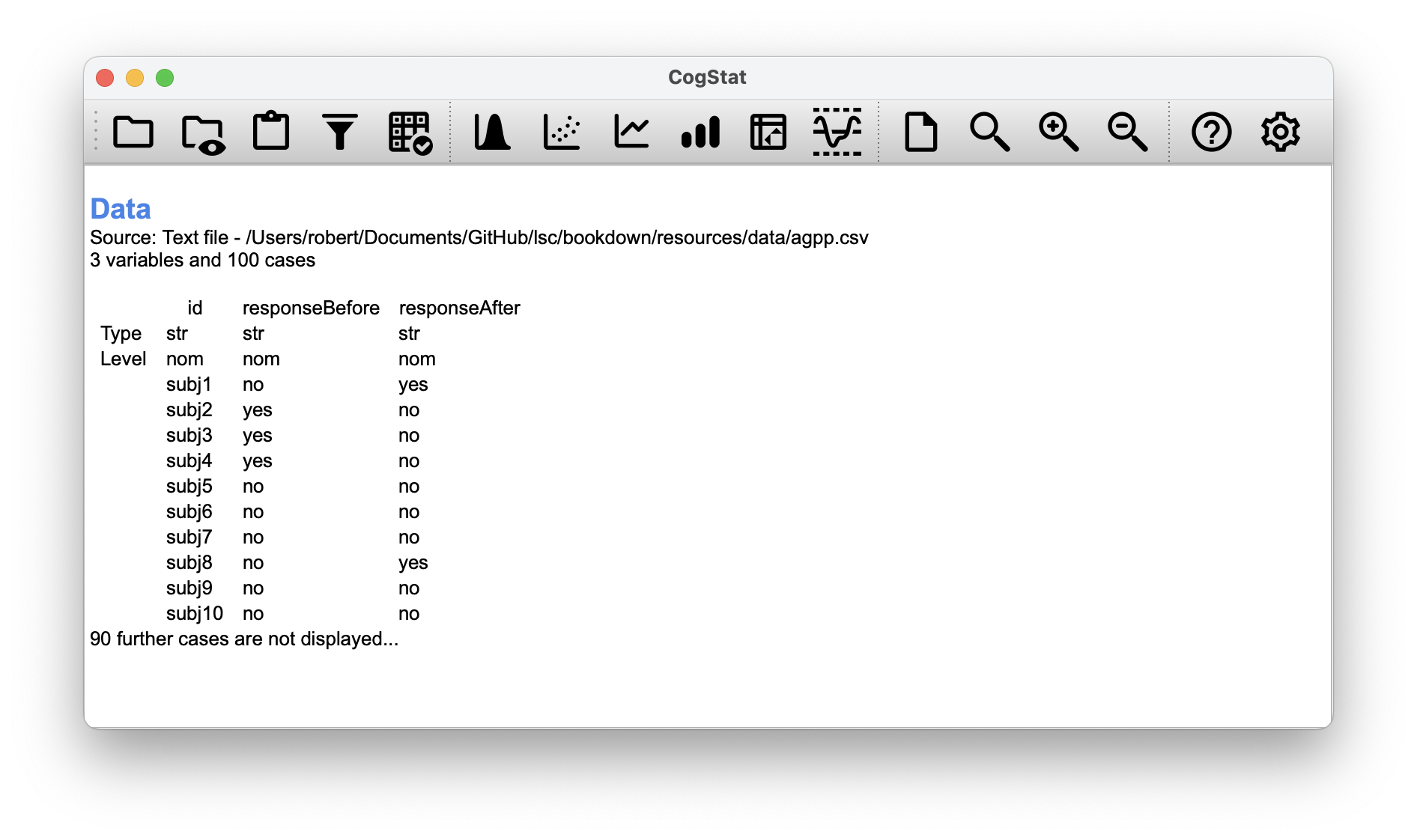Click the Pivot table icon

(768, 133)
